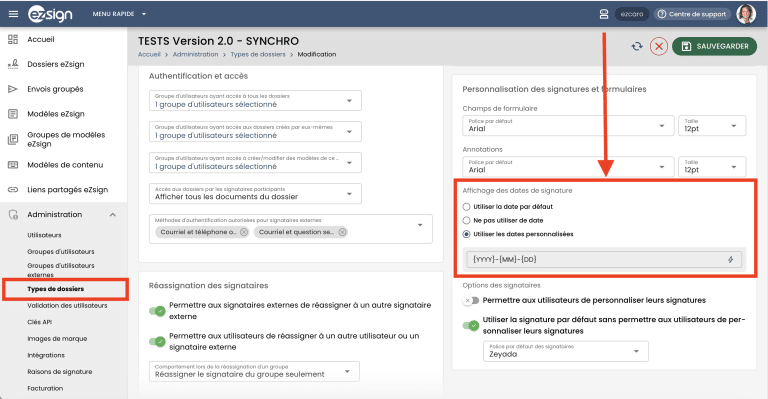Viewport: 768px width, 399px height.
Task: Open Clés API submenu item
Action: click(x=40, y=322)
